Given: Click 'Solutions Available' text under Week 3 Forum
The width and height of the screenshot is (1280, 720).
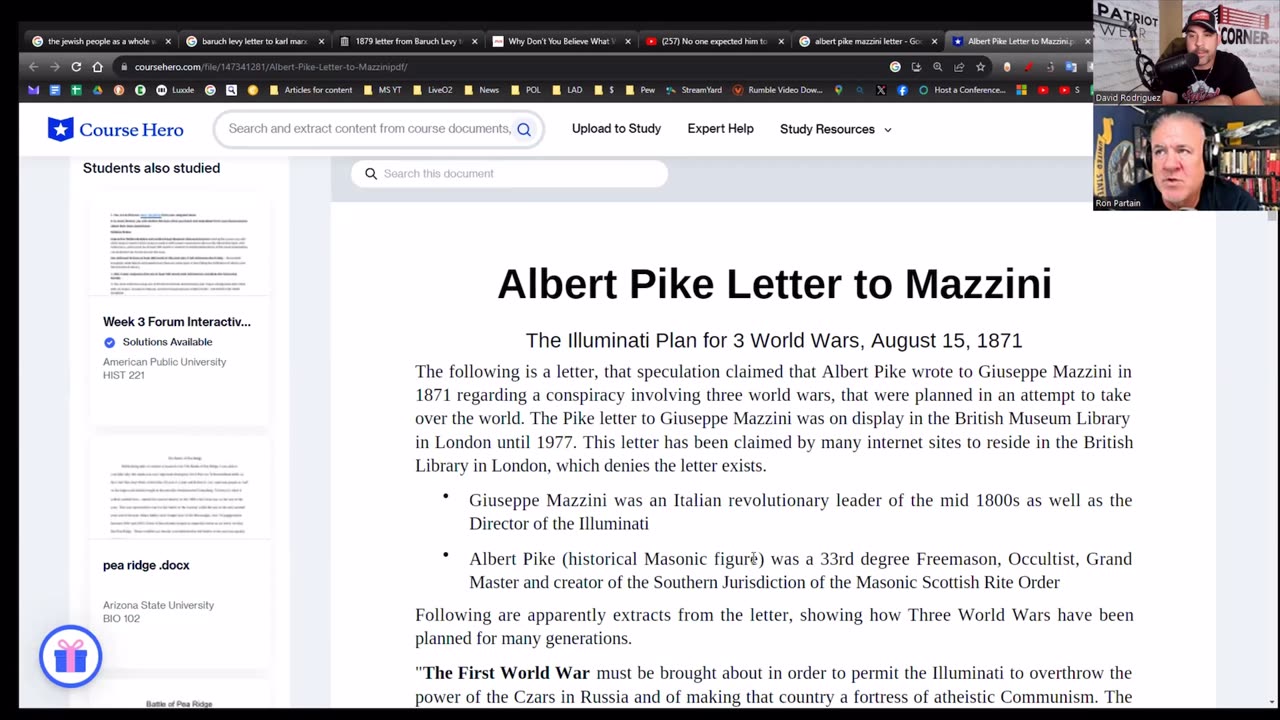Looking at the screenshot, I should pyautogui.click(x=167, y=342).
